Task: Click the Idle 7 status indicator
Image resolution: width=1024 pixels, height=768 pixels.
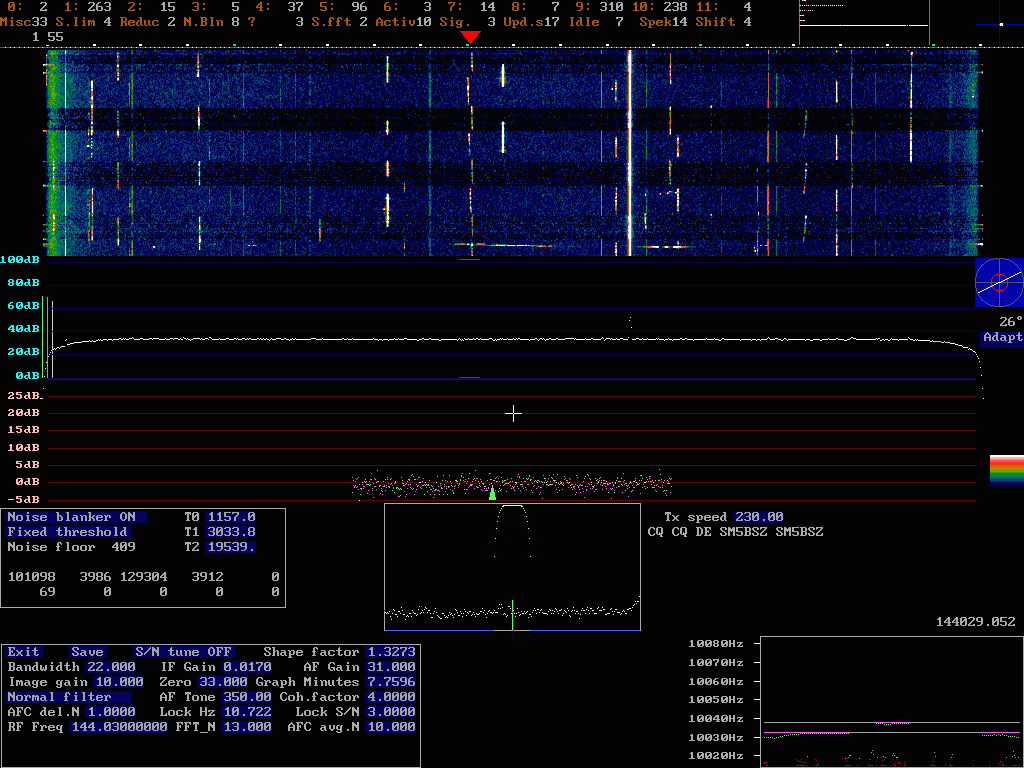Action: coord(596,22)
